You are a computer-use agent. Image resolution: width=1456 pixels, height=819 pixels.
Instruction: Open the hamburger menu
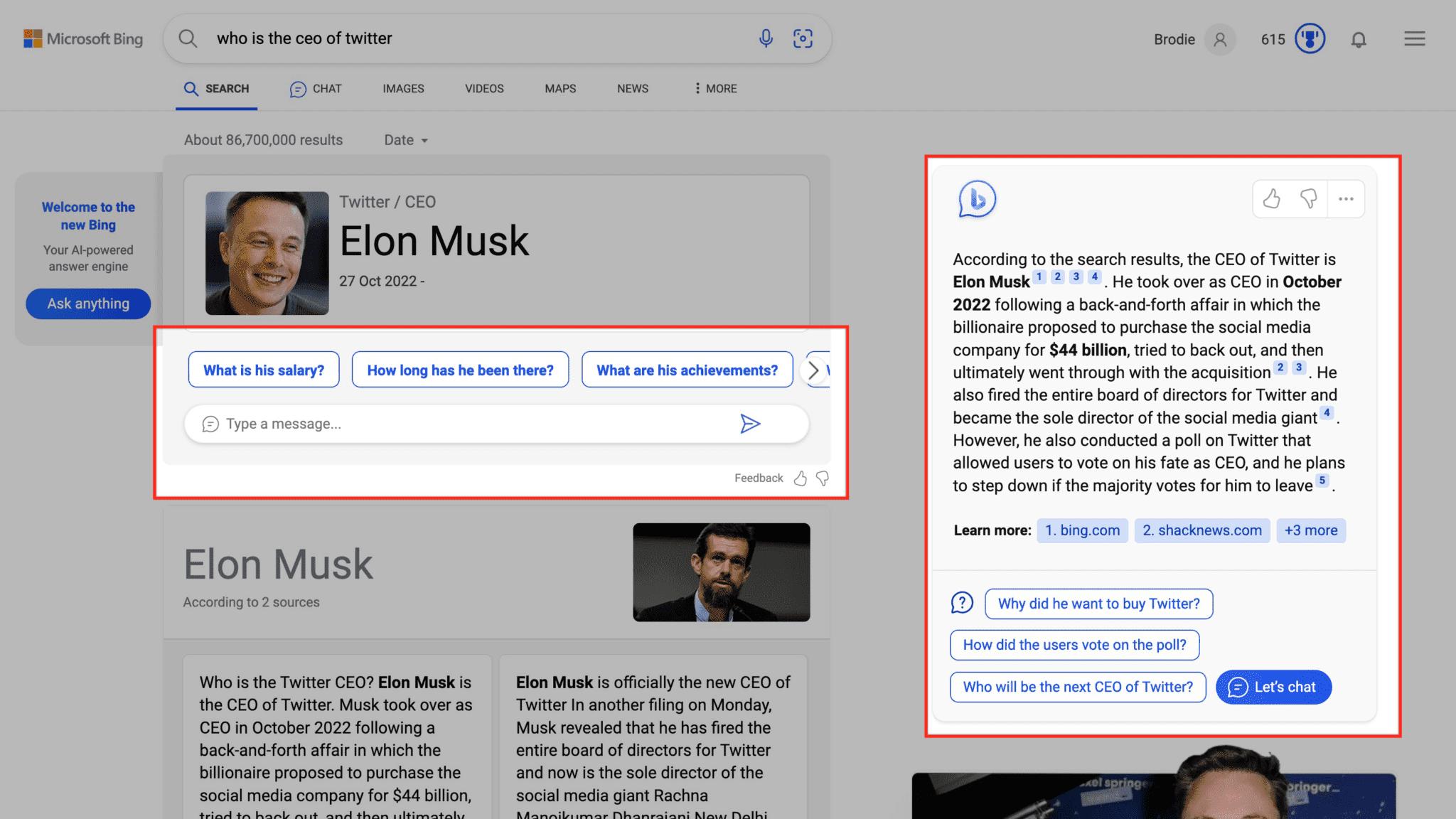coord(1415,38)
